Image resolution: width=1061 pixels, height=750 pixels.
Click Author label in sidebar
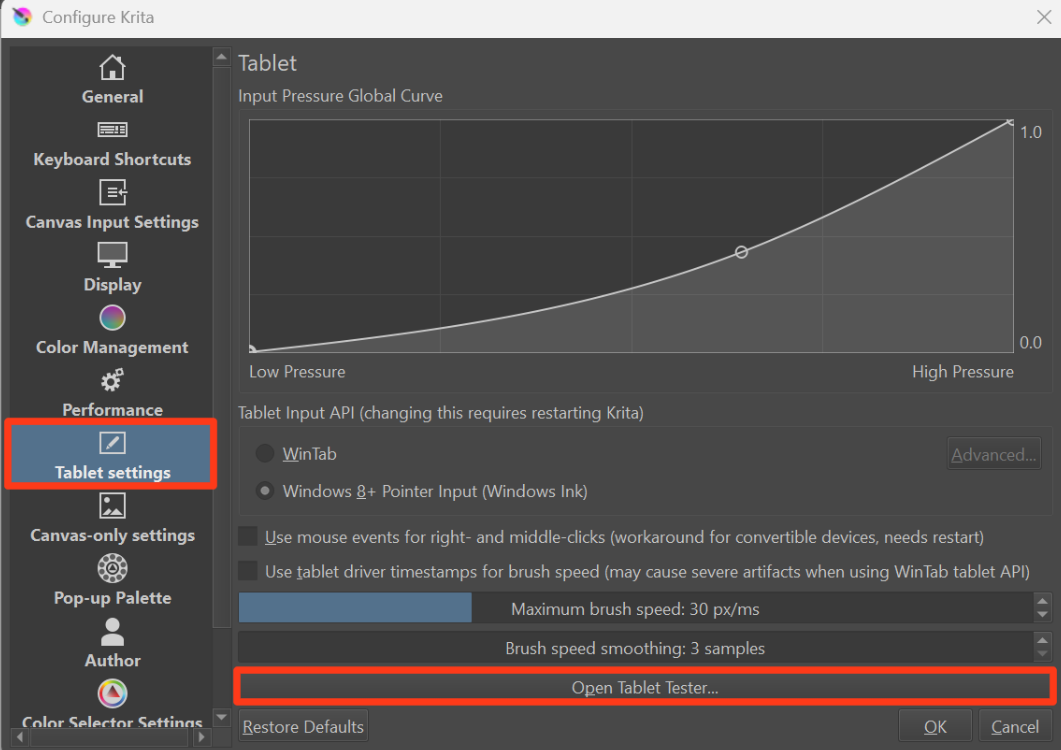click(112, 661)
